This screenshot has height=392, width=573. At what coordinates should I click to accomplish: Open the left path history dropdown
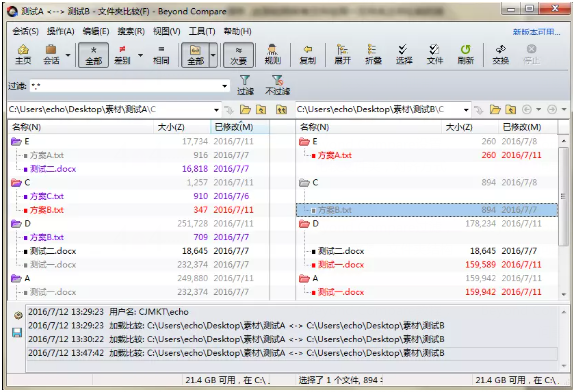click(216, 110)
